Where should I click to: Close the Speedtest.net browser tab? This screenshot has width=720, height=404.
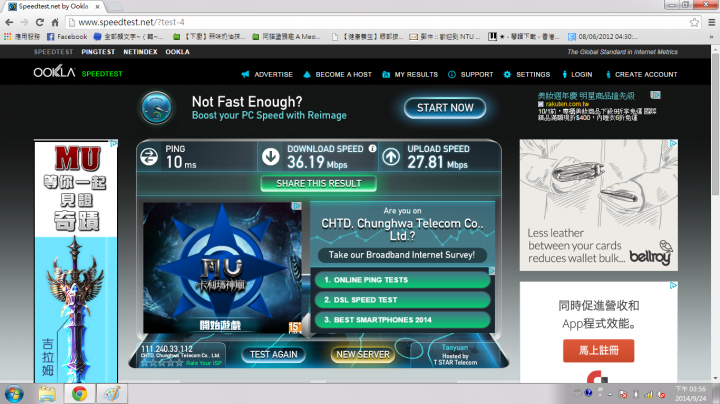pos(97,6)
